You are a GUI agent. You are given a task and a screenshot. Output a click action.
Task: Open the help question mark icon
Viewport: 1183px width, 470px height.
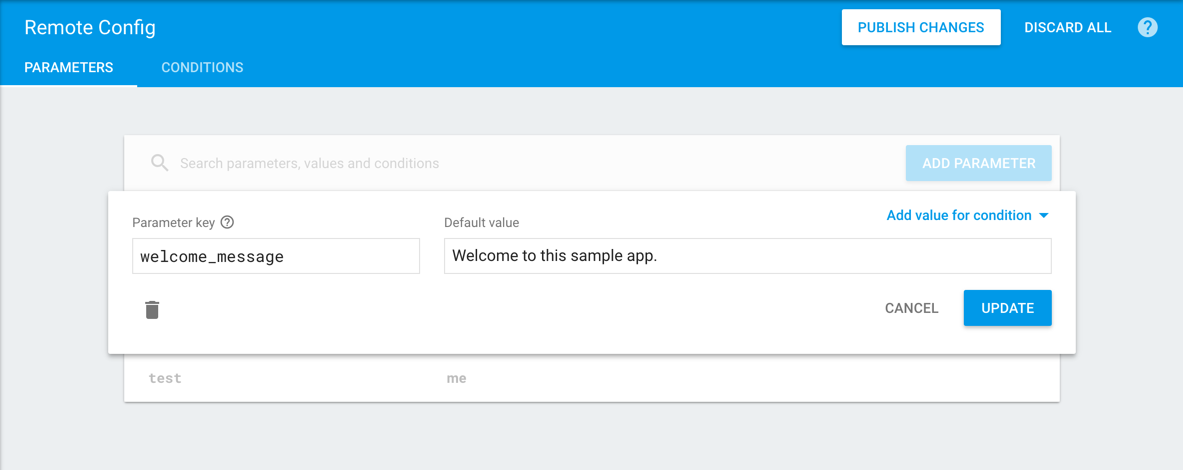[x=1148, y=28]
